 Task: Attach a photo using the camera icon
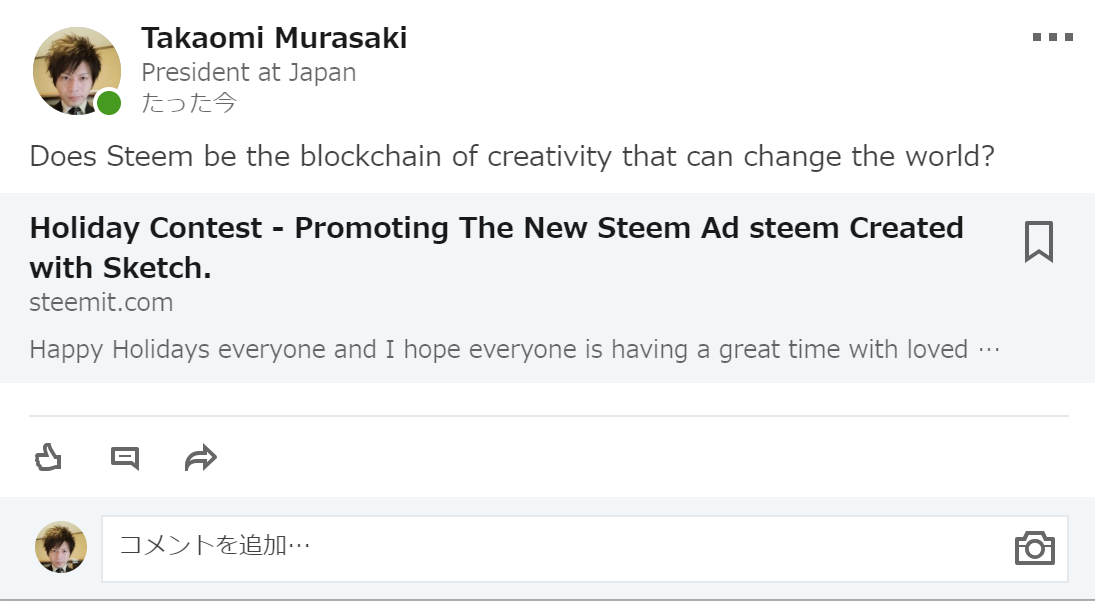click(x=1034, y=548)
